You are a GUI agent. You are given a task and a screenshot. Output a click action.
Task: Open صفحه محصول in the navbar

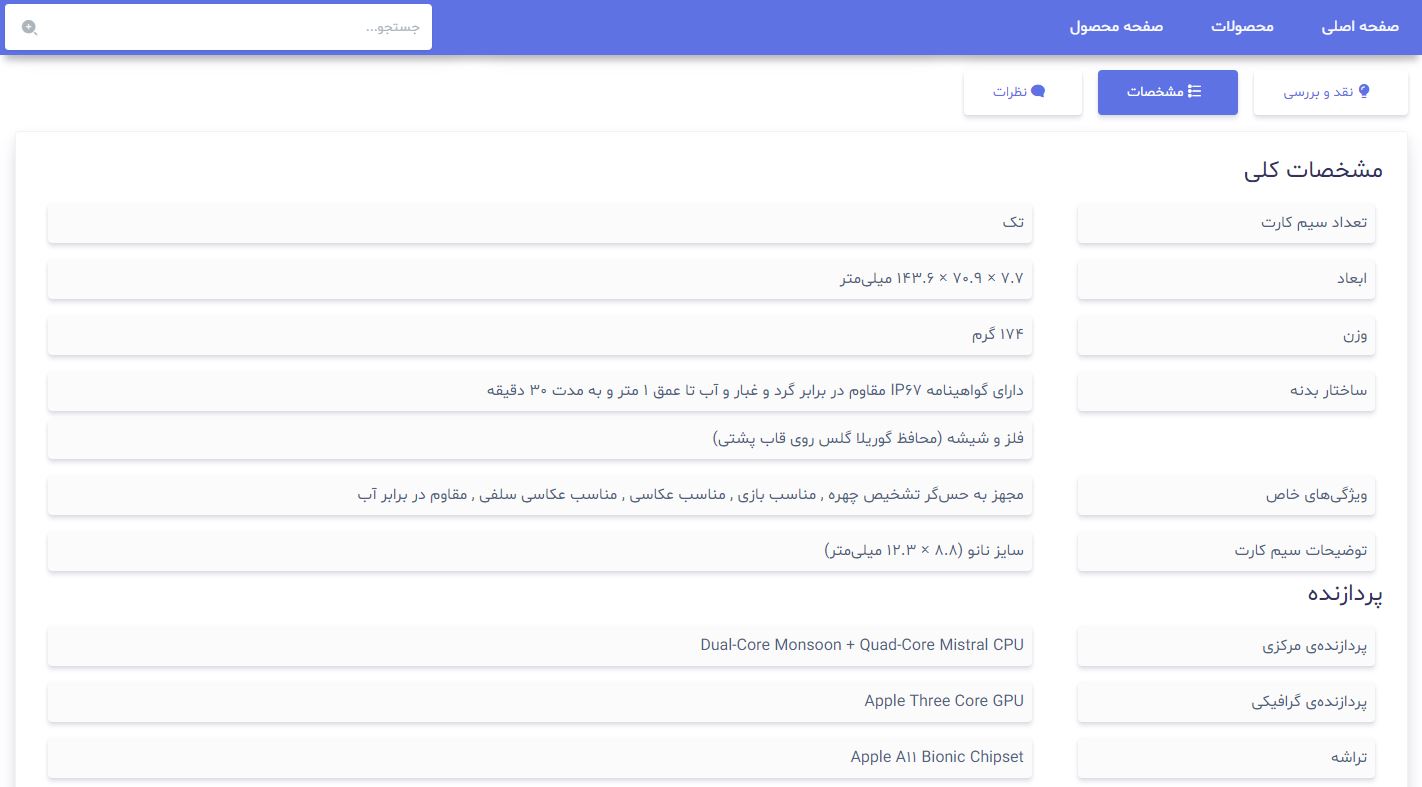tap(1116, 26)
